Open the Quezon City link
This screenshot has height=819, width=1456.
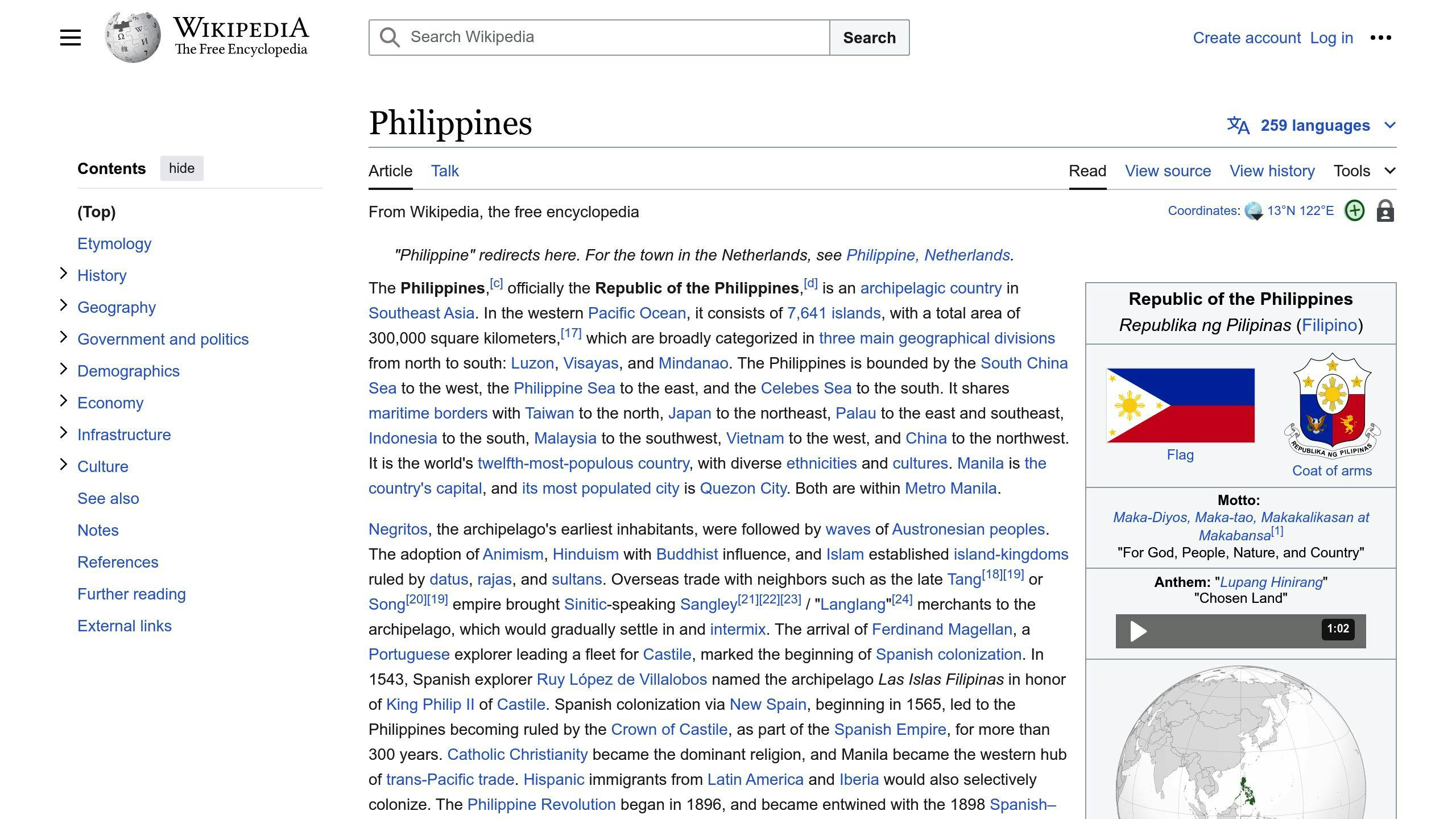743,488
